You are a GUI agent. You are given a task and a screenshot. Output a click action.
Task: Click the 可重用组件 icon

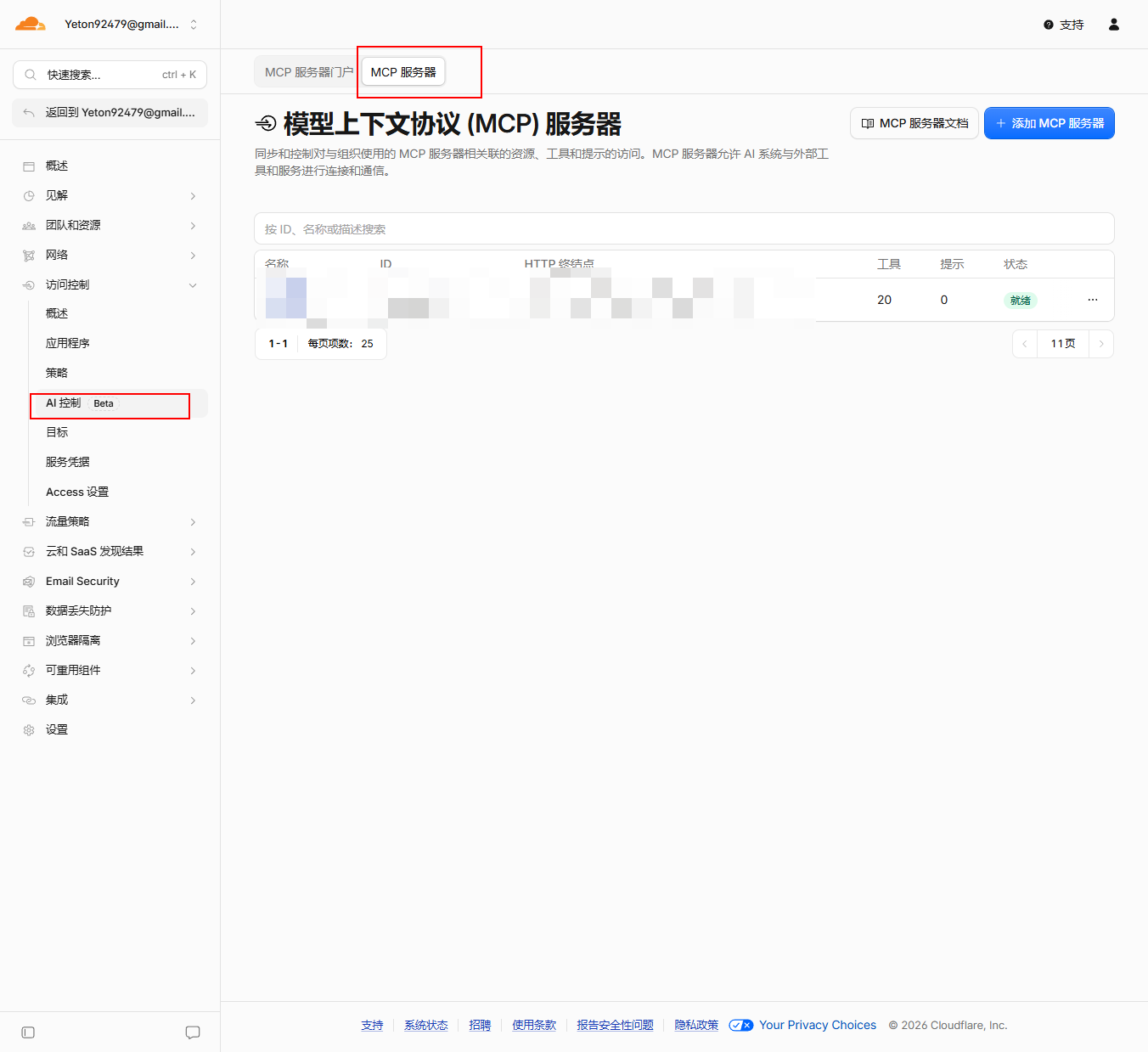tap(29, 671)
